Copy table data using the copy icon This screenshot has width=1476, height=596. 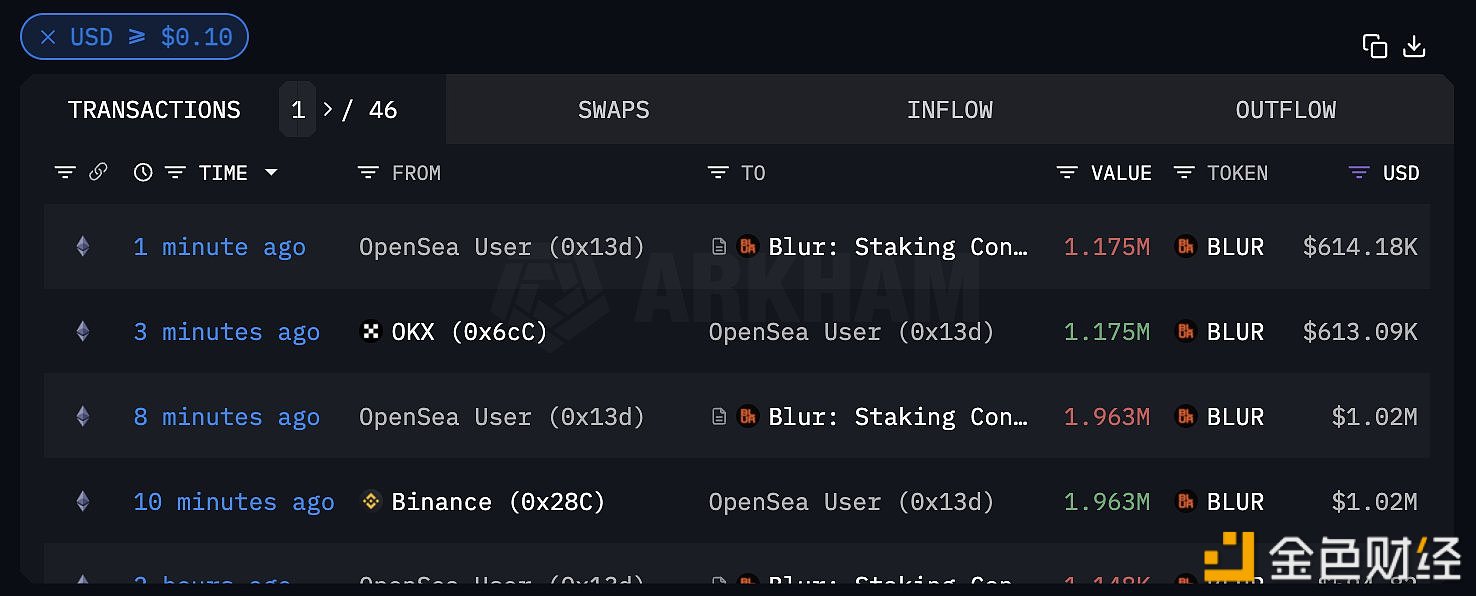pos(1375,46)
